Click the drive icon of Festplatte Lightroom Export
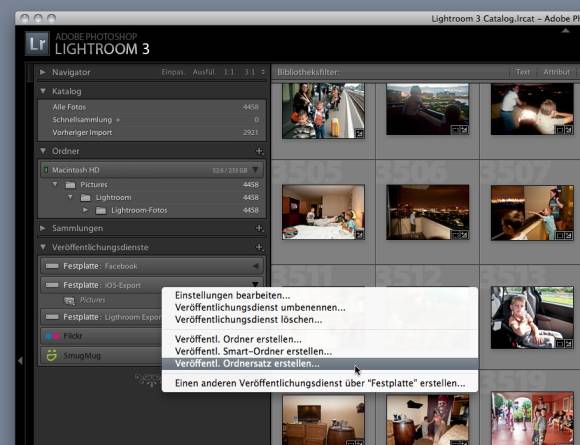The image size is (580, 445). 52,317
